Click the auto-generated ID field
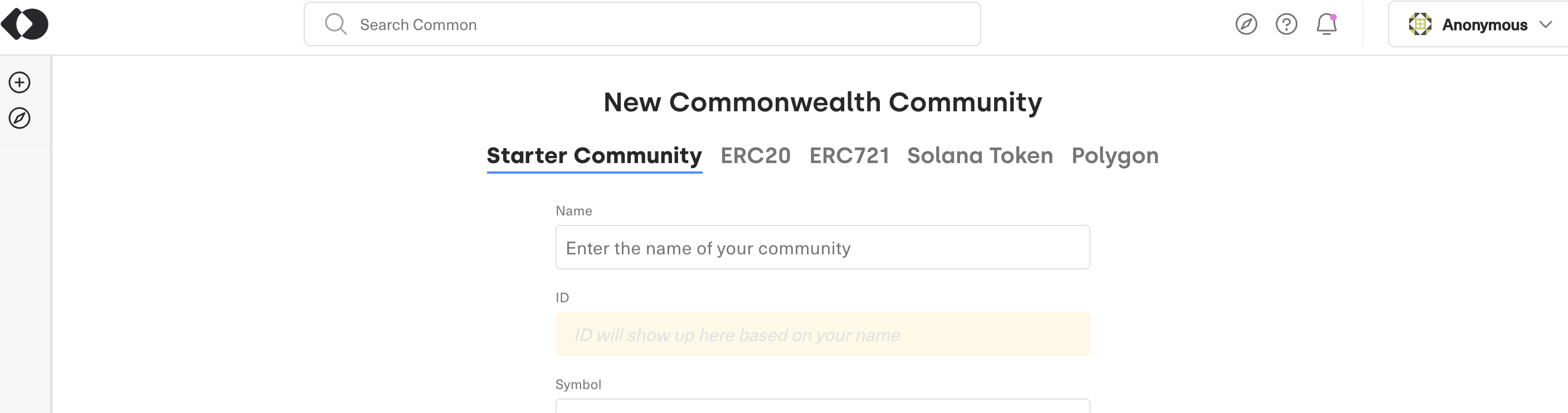Screen dimensions: 1568x413 click(822, 335)
